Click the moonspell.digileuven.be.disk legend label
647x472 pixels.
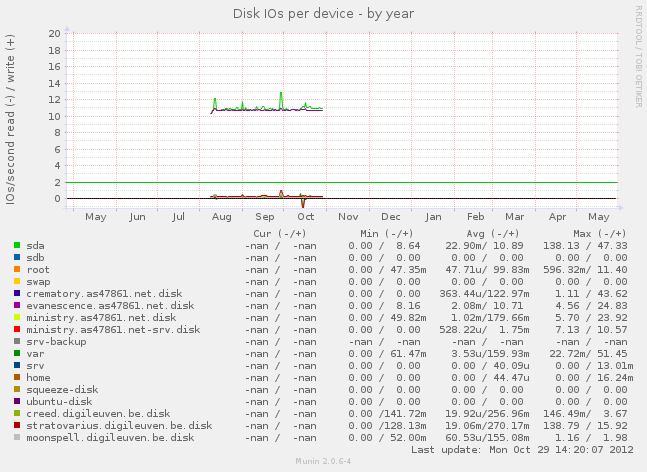pos(110,437)
